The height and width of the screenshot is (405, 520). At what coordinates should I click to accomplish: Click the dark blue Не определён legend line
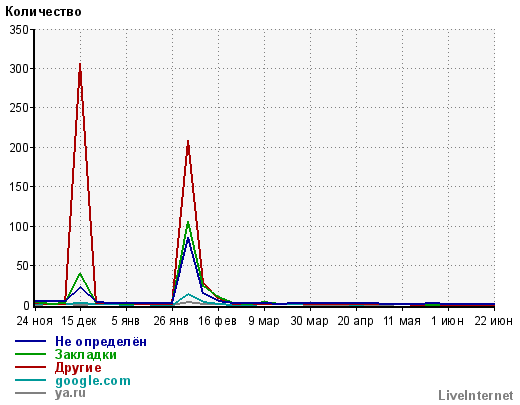tap(30, 341)
